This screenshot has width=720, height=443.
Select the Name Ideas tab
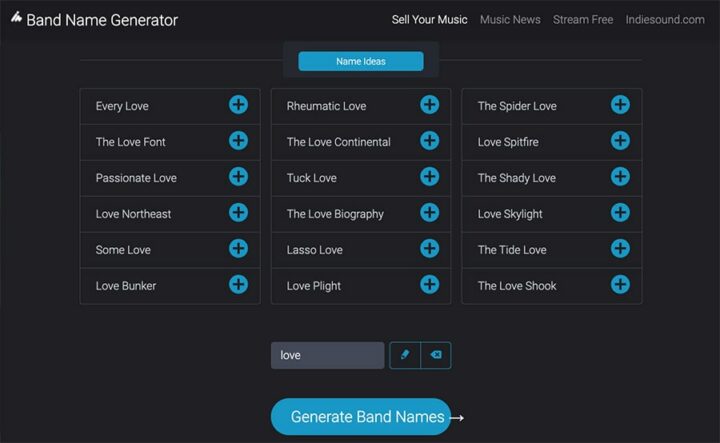coord(361,62)
